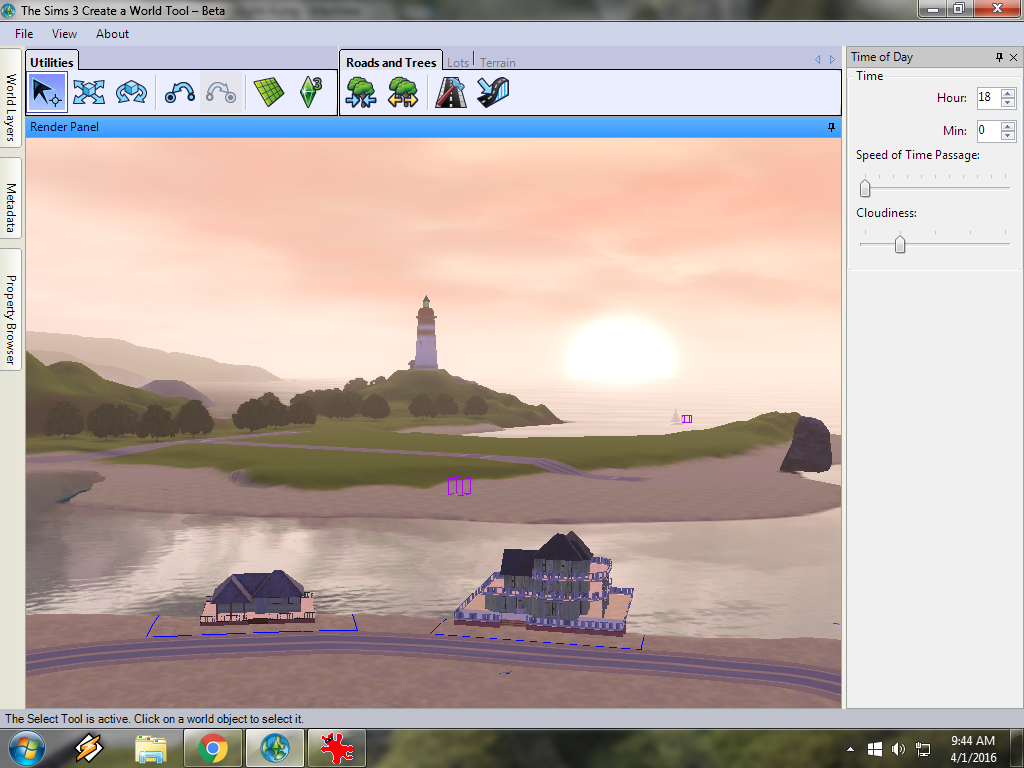Select the sidewalk placement tool icon
1024x768 pixels.
pyautogui.click(x=494, y=93)
